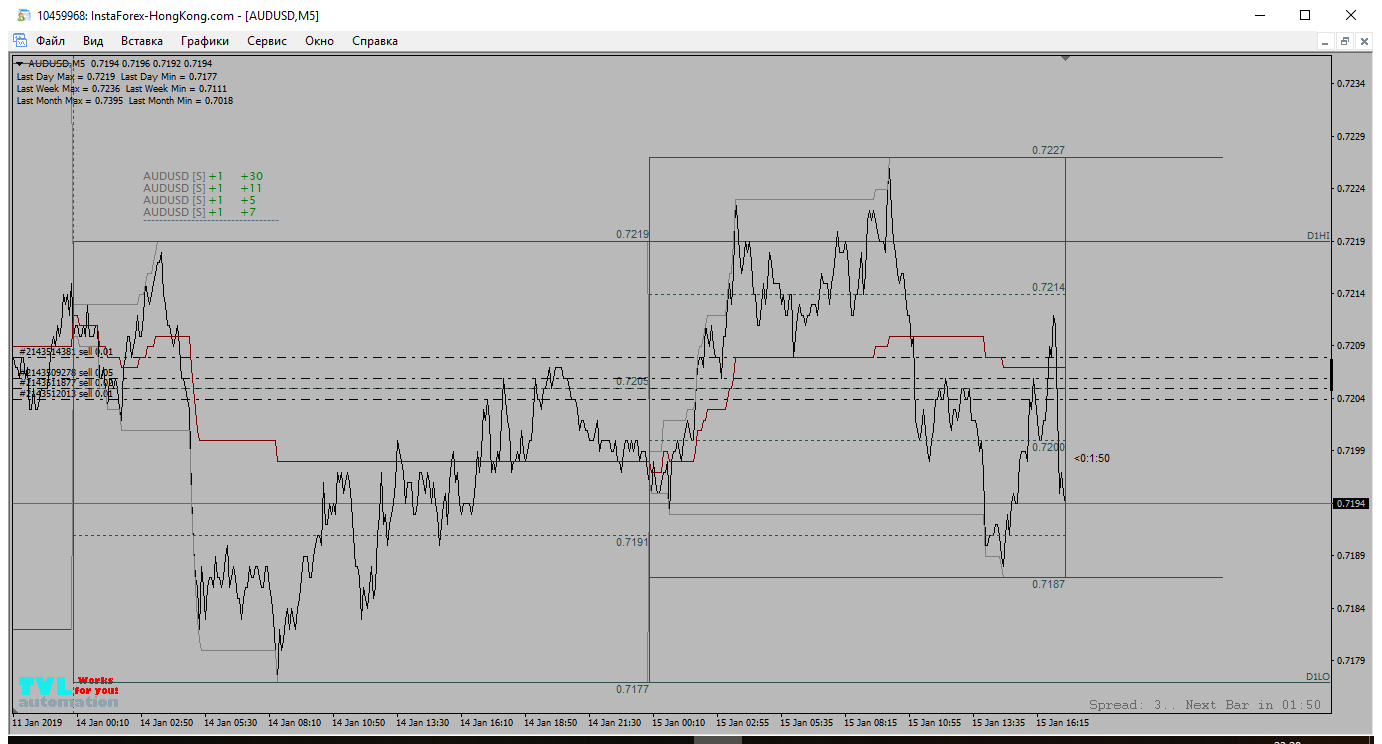Click the bar timer label <0:1:50
Image resolution: width=1382 pixels, height=744 pixels.
tap(1092, 458)
